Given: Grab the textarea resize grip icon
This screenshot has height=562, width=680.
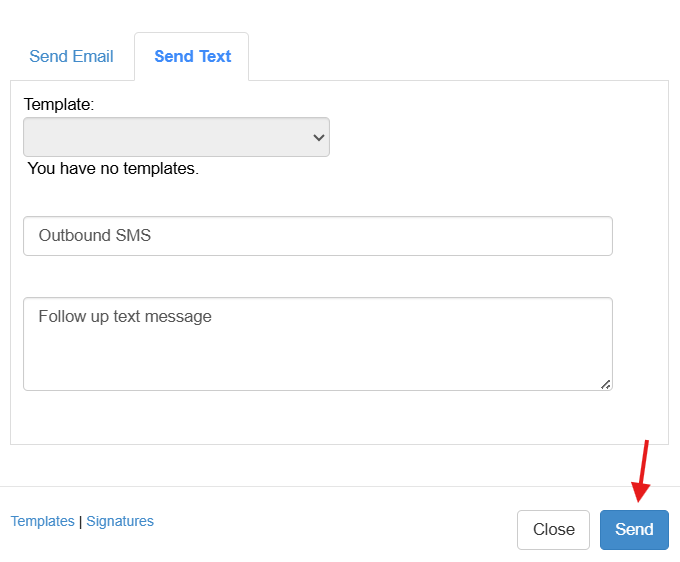Looking at the screenshot, I should pos(605,383).
